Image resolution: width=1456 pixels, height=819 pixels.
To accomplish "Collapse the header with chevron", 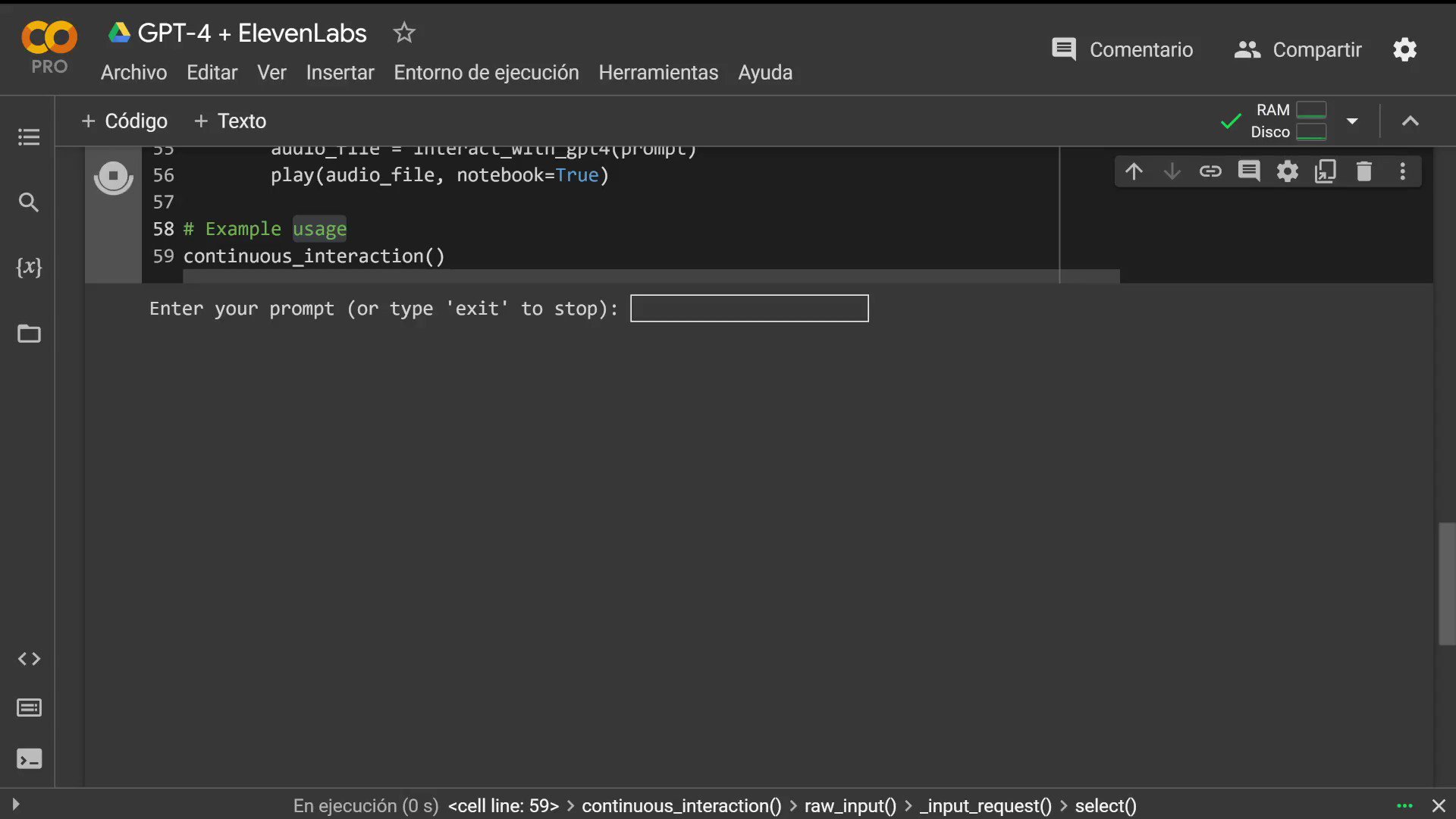I will click(1410, 121).
